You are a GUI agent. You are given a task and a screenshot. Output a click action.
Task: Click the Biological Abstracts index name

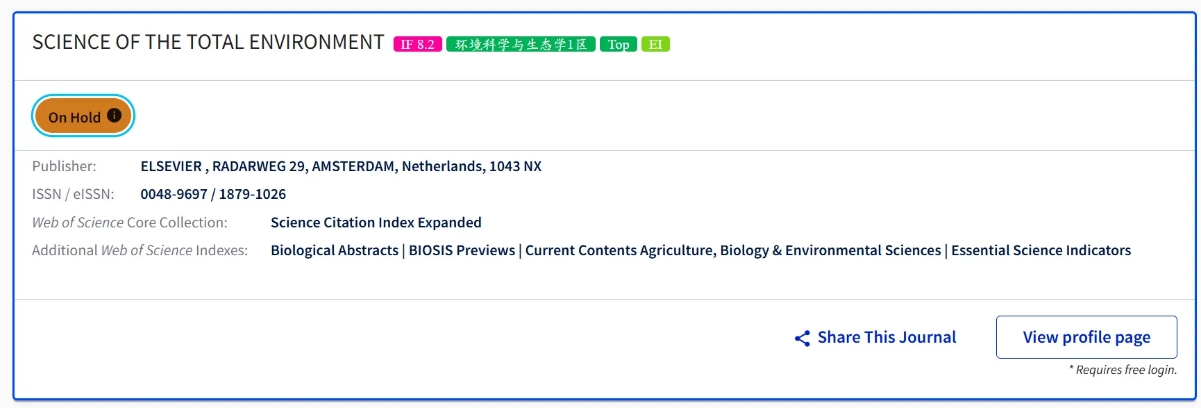point(334,250)
